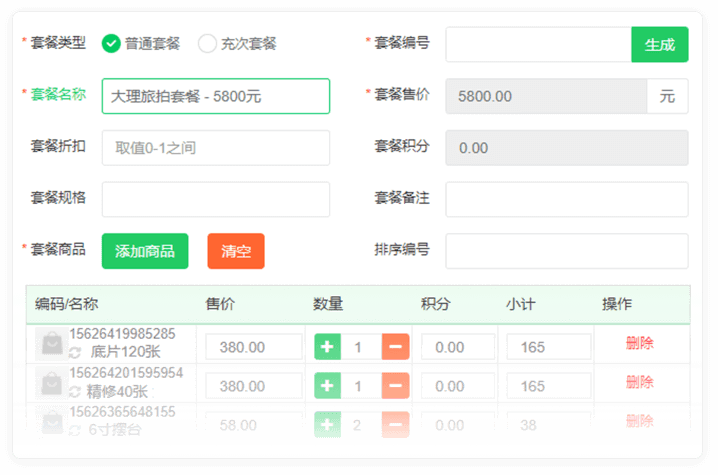Click the 售价 field of 底片120张
718x475 pixels.
click(x=254, y=347)
